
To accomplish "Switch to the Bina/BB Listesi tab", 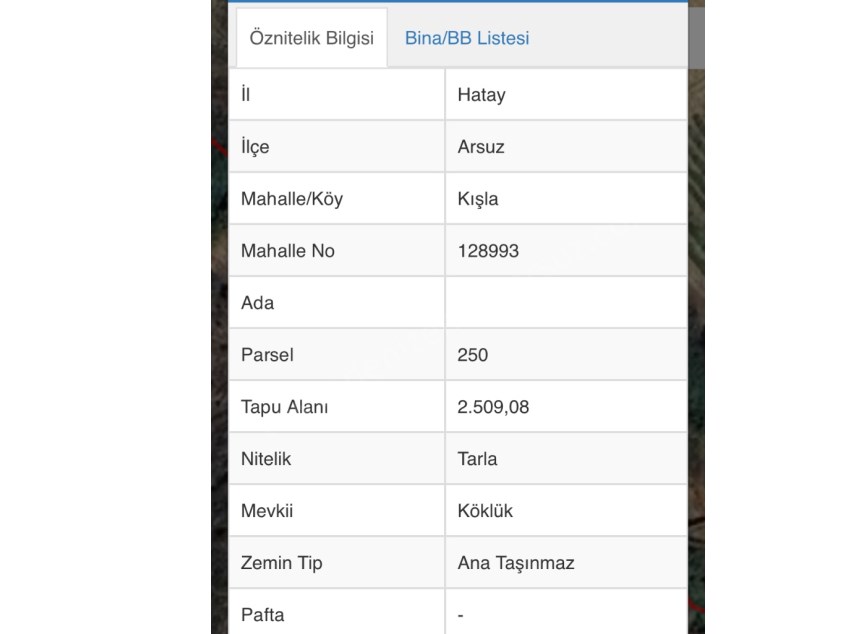I will 465,38.
